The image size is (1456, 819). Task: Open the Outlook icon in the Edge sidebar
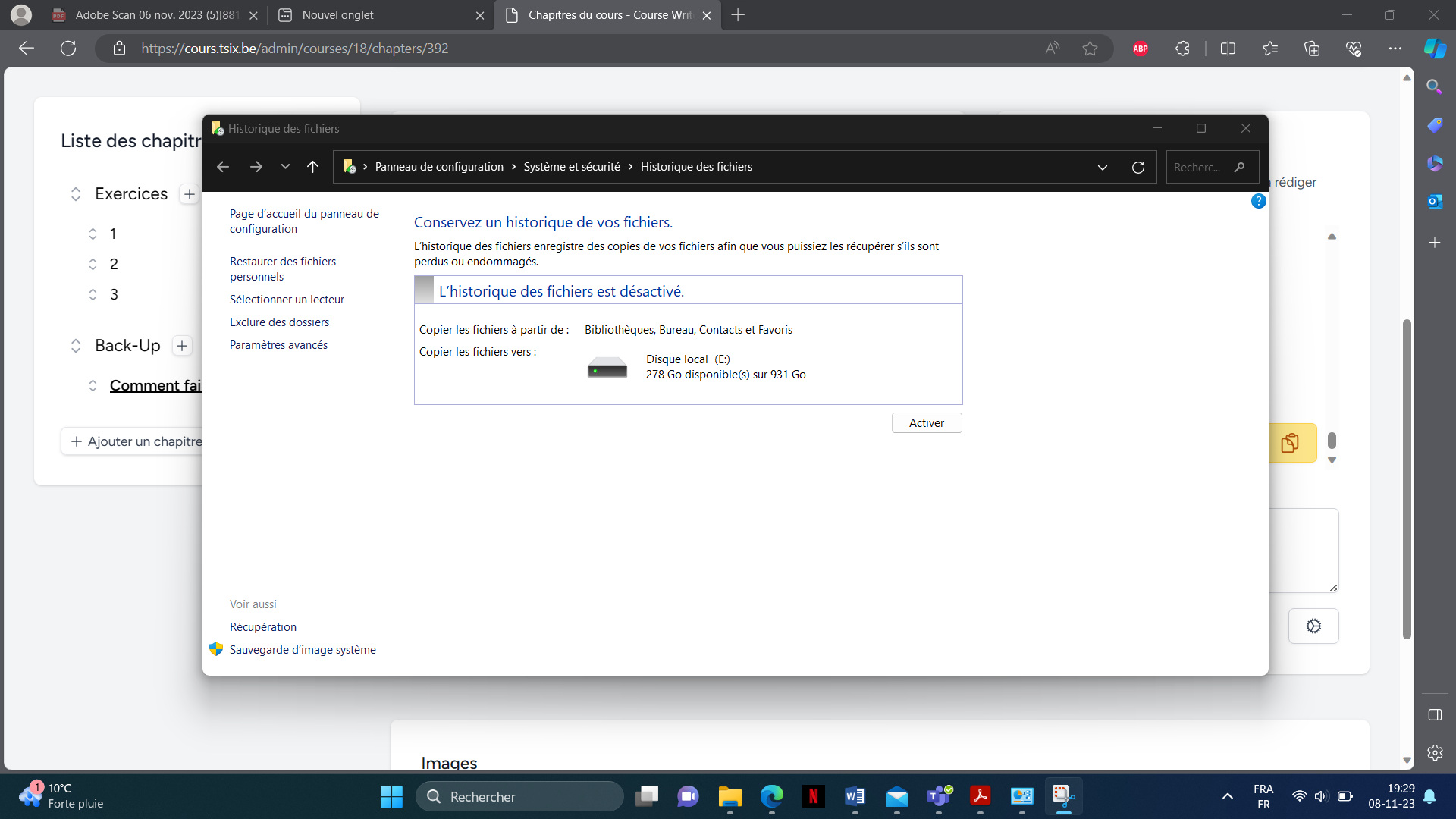pyautogui.click(x=1434, y=202)
